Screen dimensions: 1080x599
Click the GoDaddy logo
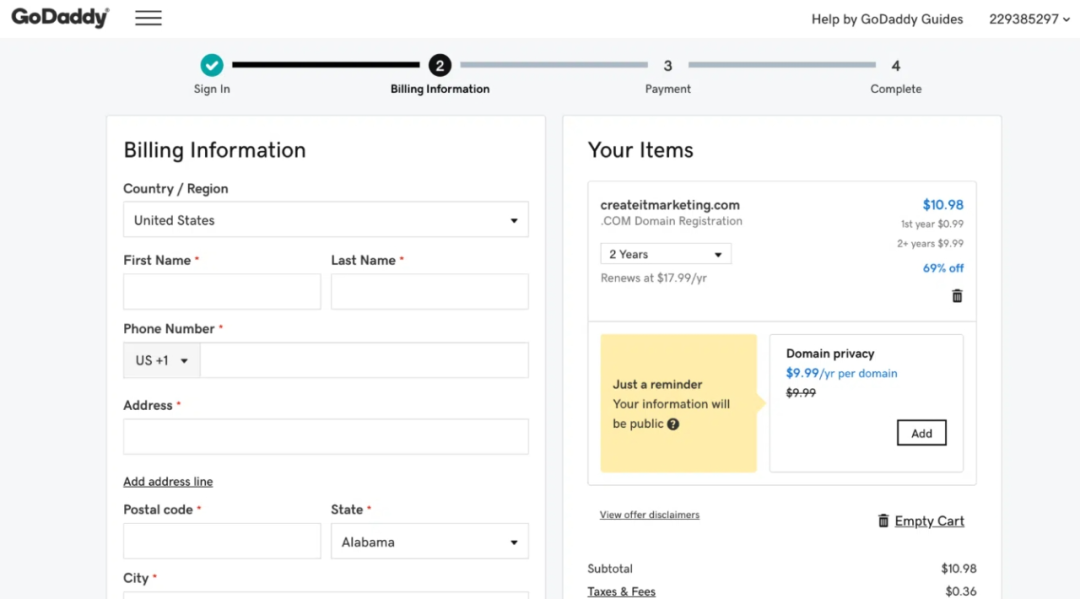click(60, 18)
